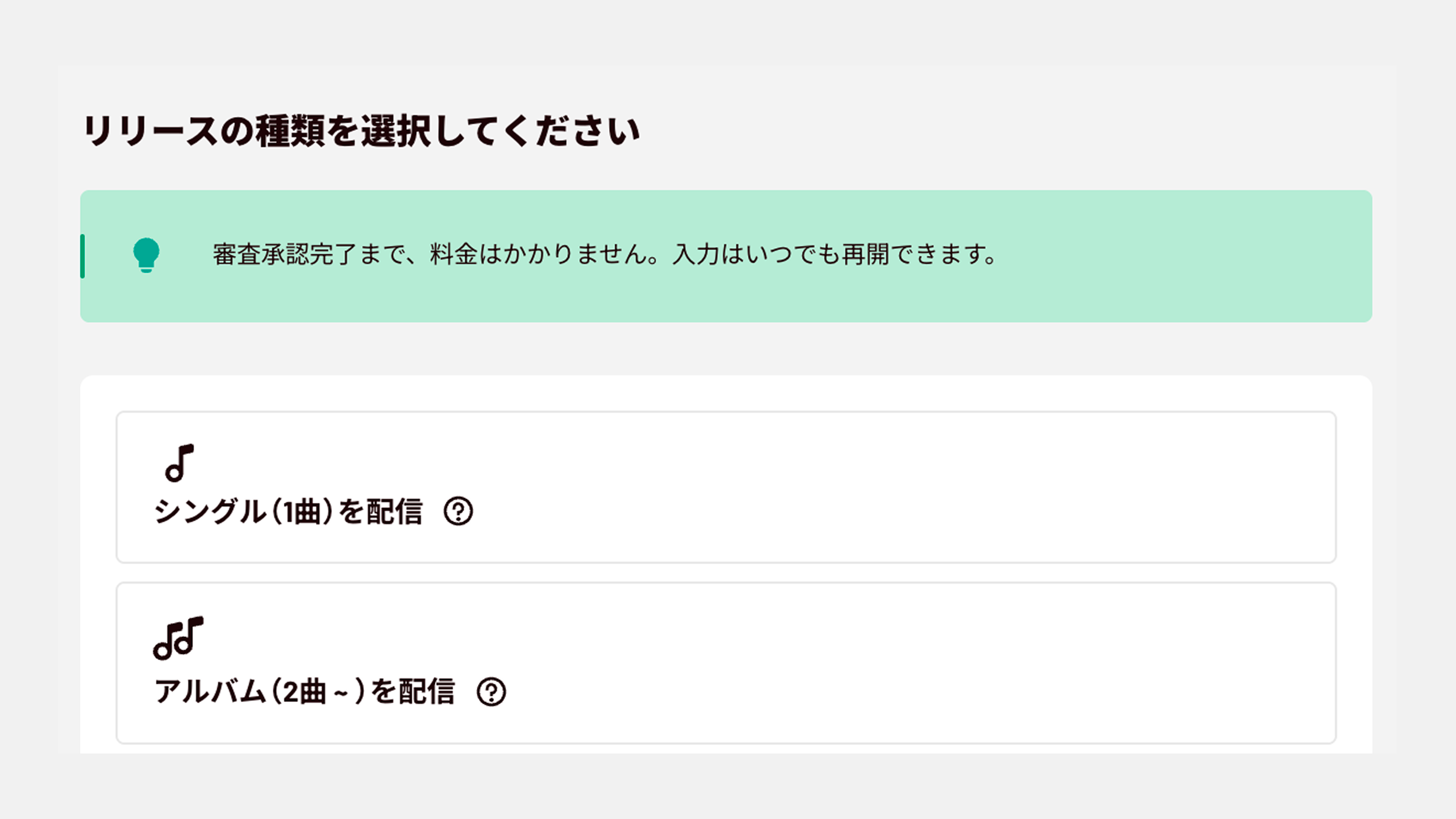Open help for アルバム(2曲~)を配信
The height and width of the screenshot is (819, 1456).
[491, 692]
